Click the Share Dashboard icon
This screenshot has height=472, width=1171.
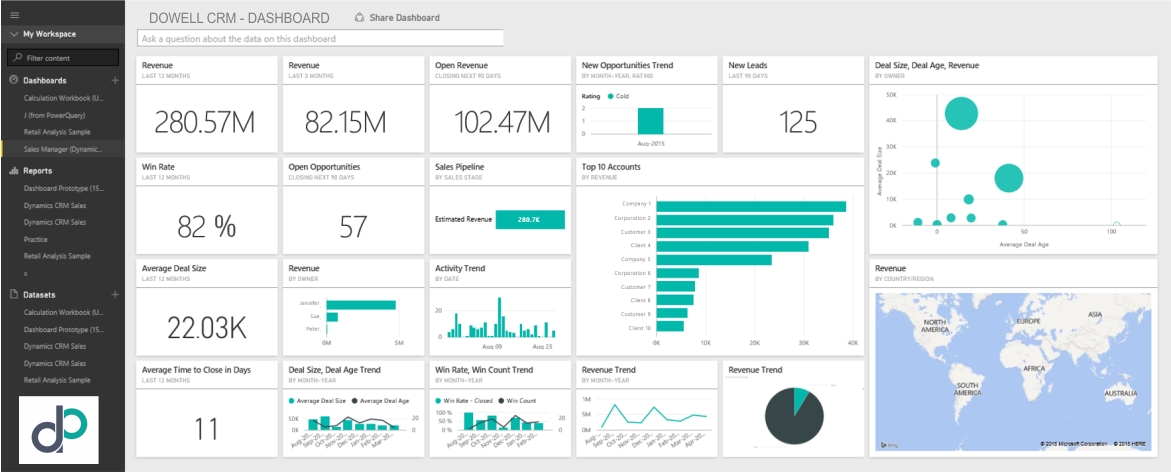pyautogui.click(x=360, y=18)
